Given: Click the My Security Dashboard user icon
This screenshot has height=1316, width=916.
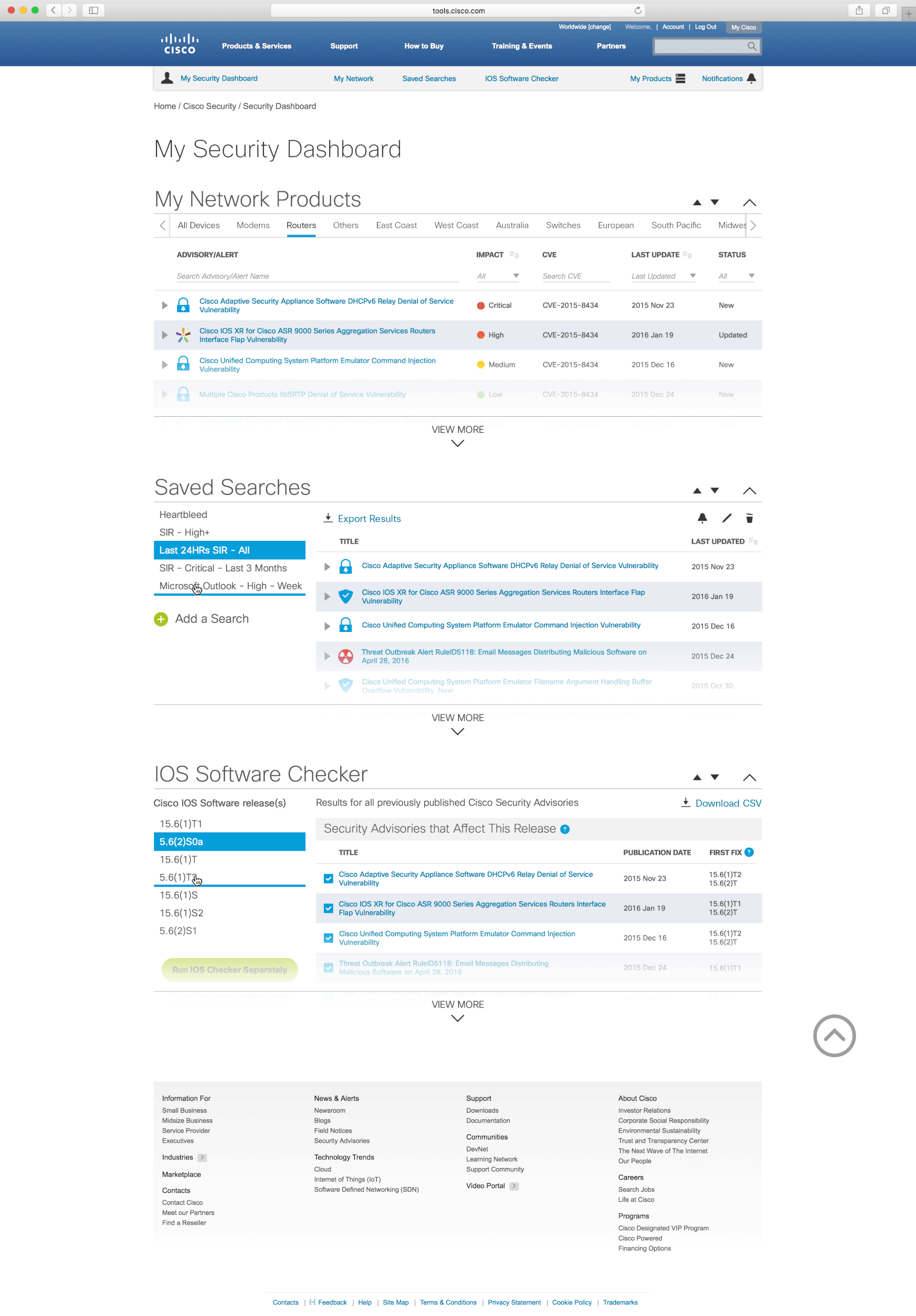Looking at the screenshot, I should click(167, 78).
